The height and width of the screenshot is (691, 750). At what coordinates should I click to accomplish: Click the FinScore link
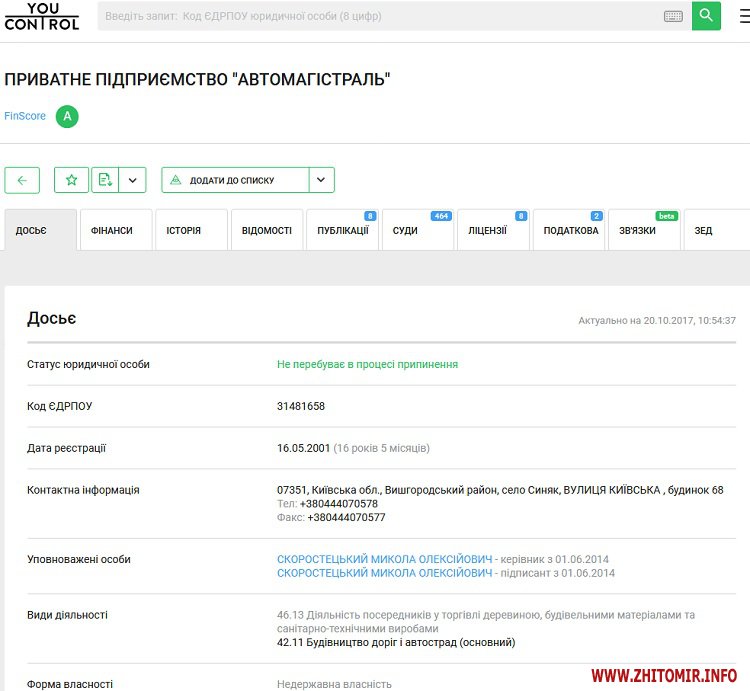coord(25,117)
